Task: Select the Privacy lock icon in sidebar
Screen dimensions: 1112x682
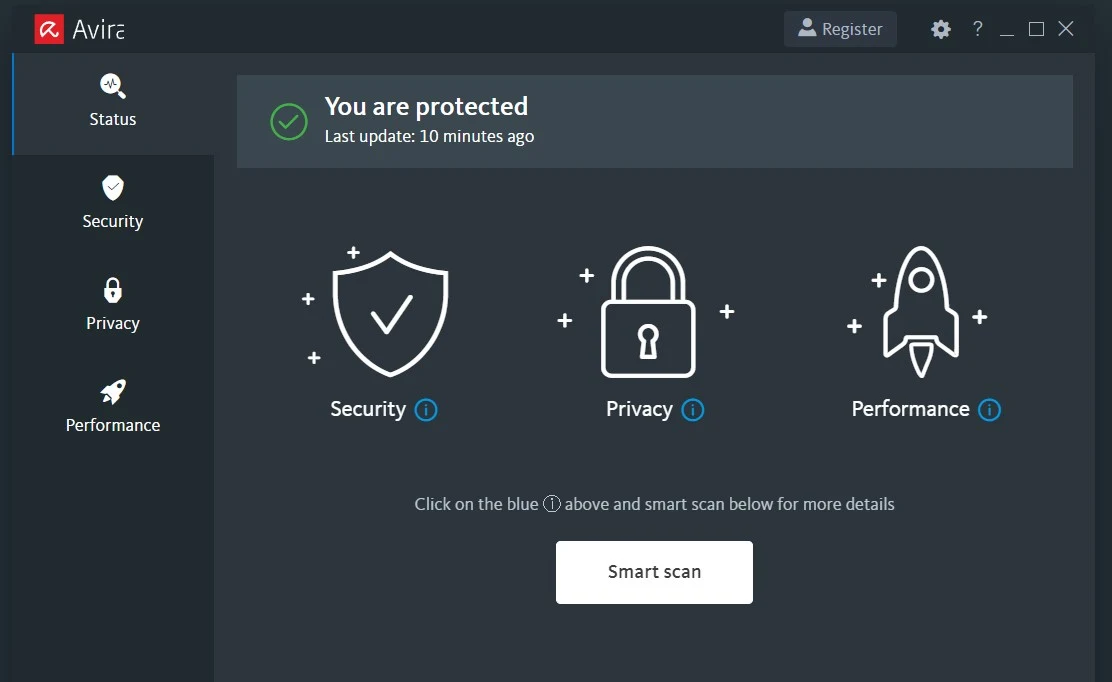Action: (x=112, y=289)
